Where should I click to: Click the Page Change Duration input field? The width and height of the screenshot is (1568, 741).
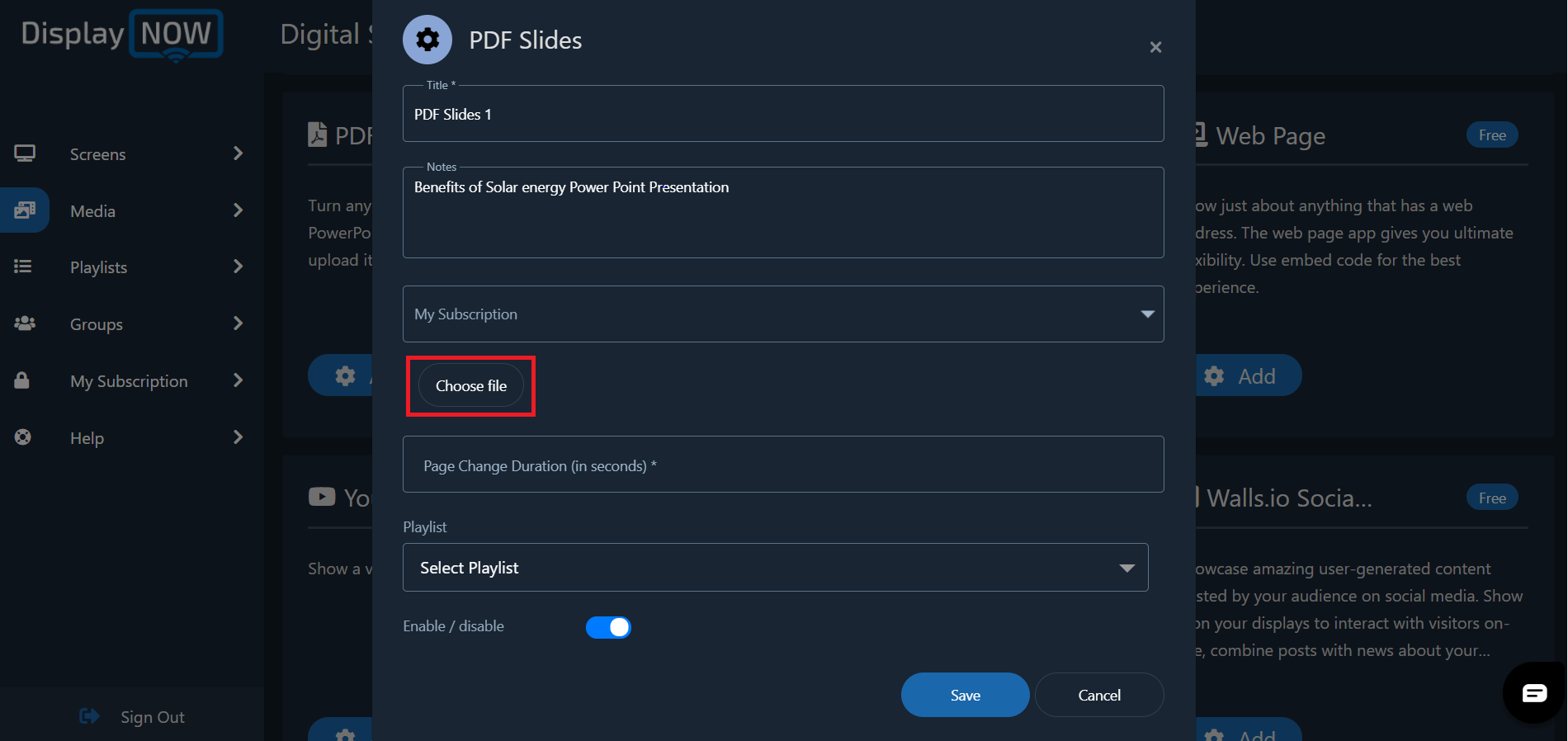click(783, 465)
